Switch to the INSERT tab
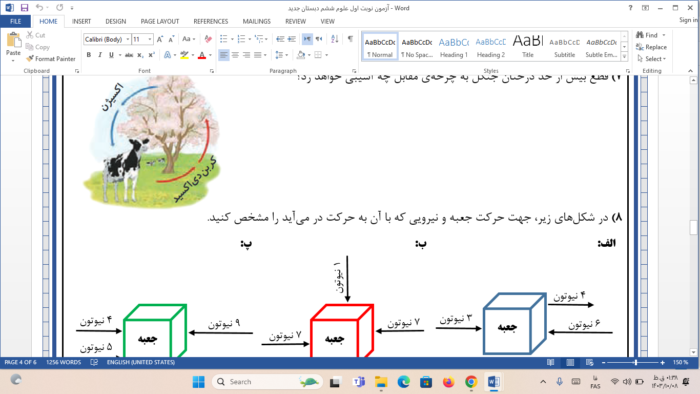This screenshot has width=700, height=394. pos(81,21)
